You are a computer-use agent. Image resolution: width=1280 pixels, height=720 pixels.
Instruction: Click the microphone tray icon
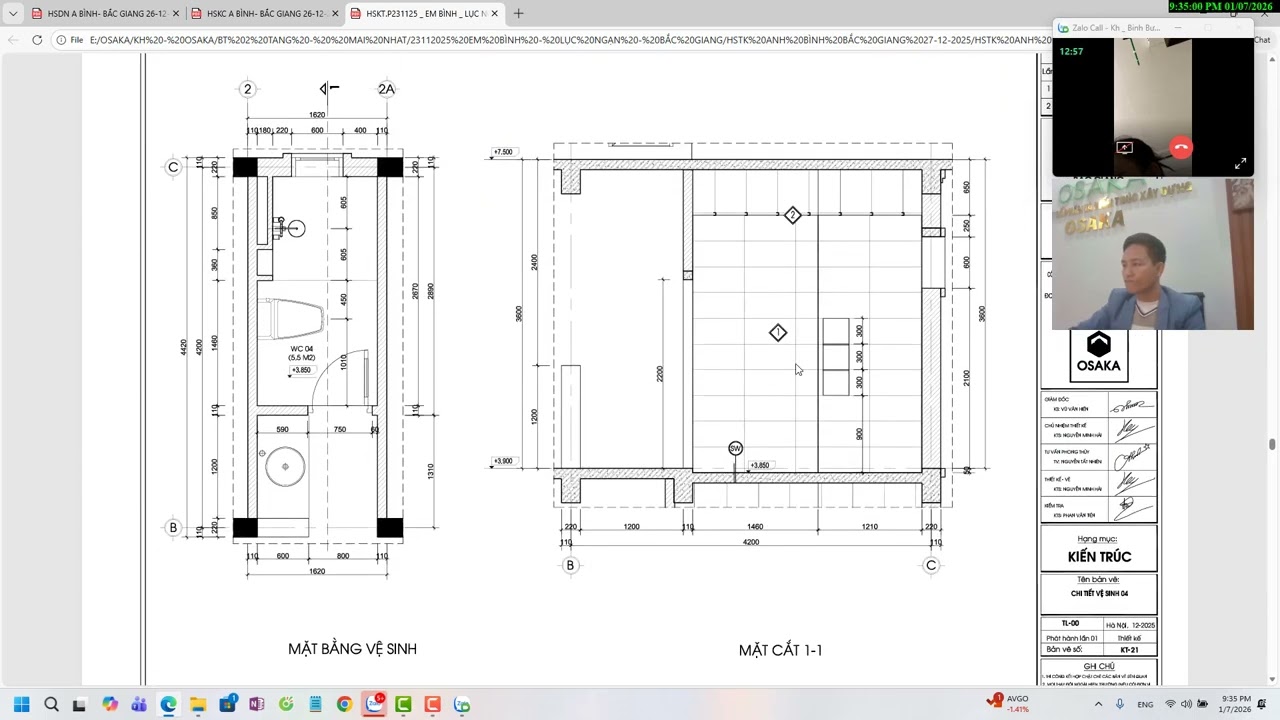[1119, 704]
